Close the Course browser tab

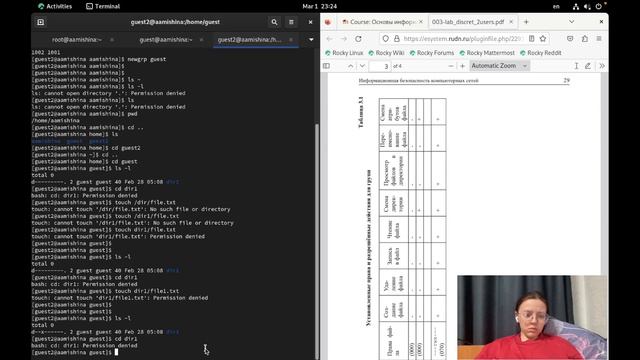[x=421, y=22]
